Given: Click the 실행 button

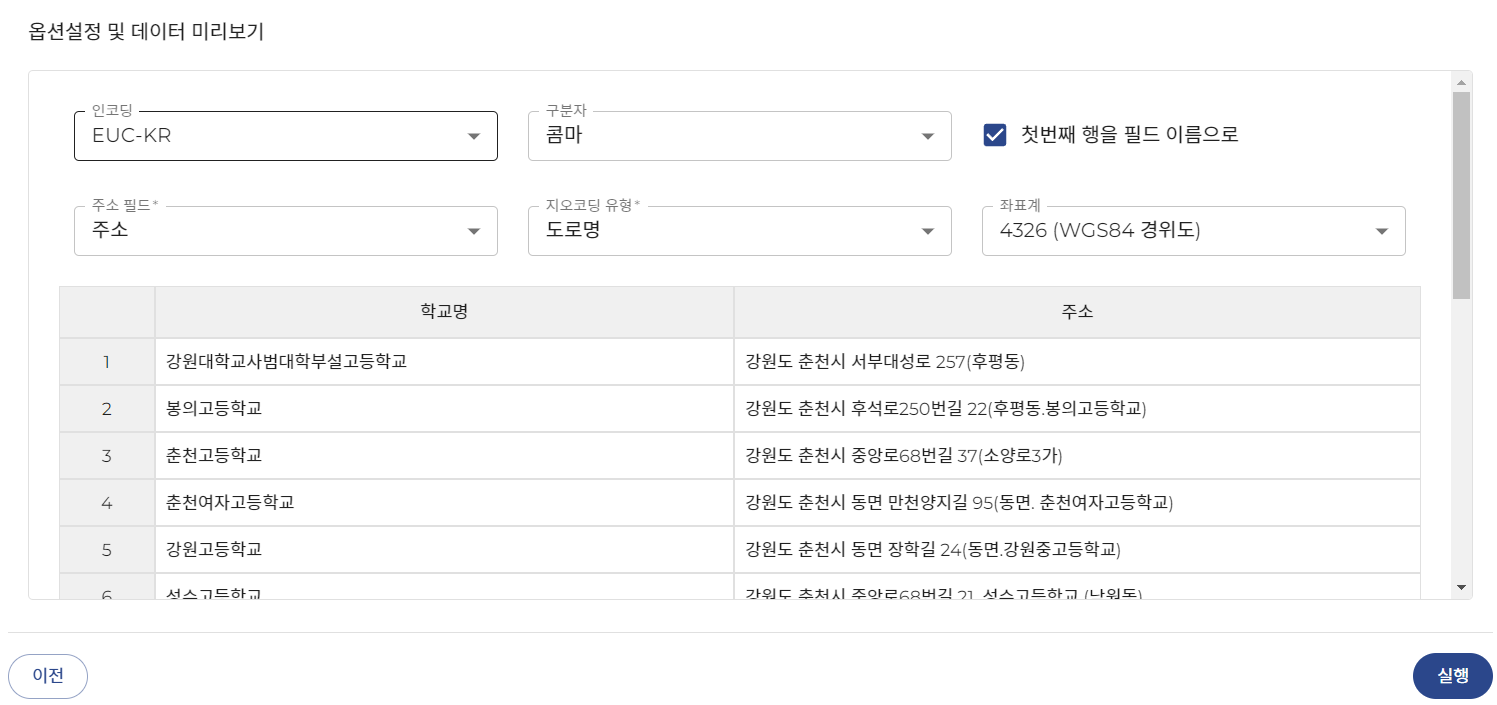Looking at the screenshot, I should pos(1452,676).
